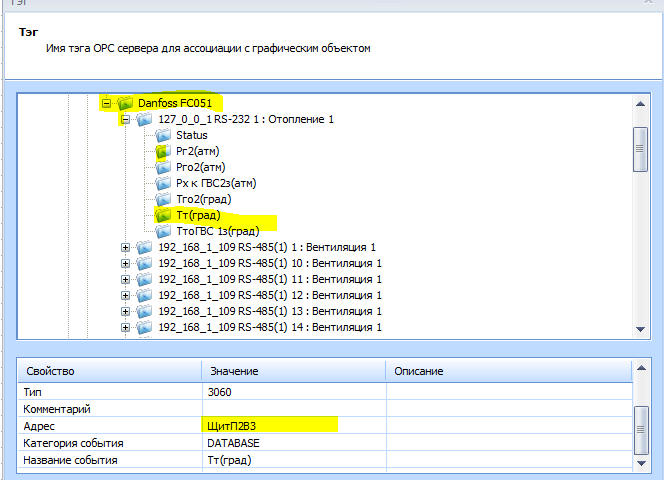This screenshot has height=480, width=664.
Task: Expand the RS-485(1) 1 : Вентиляция 1 node
Action: (x=125, y=247)
